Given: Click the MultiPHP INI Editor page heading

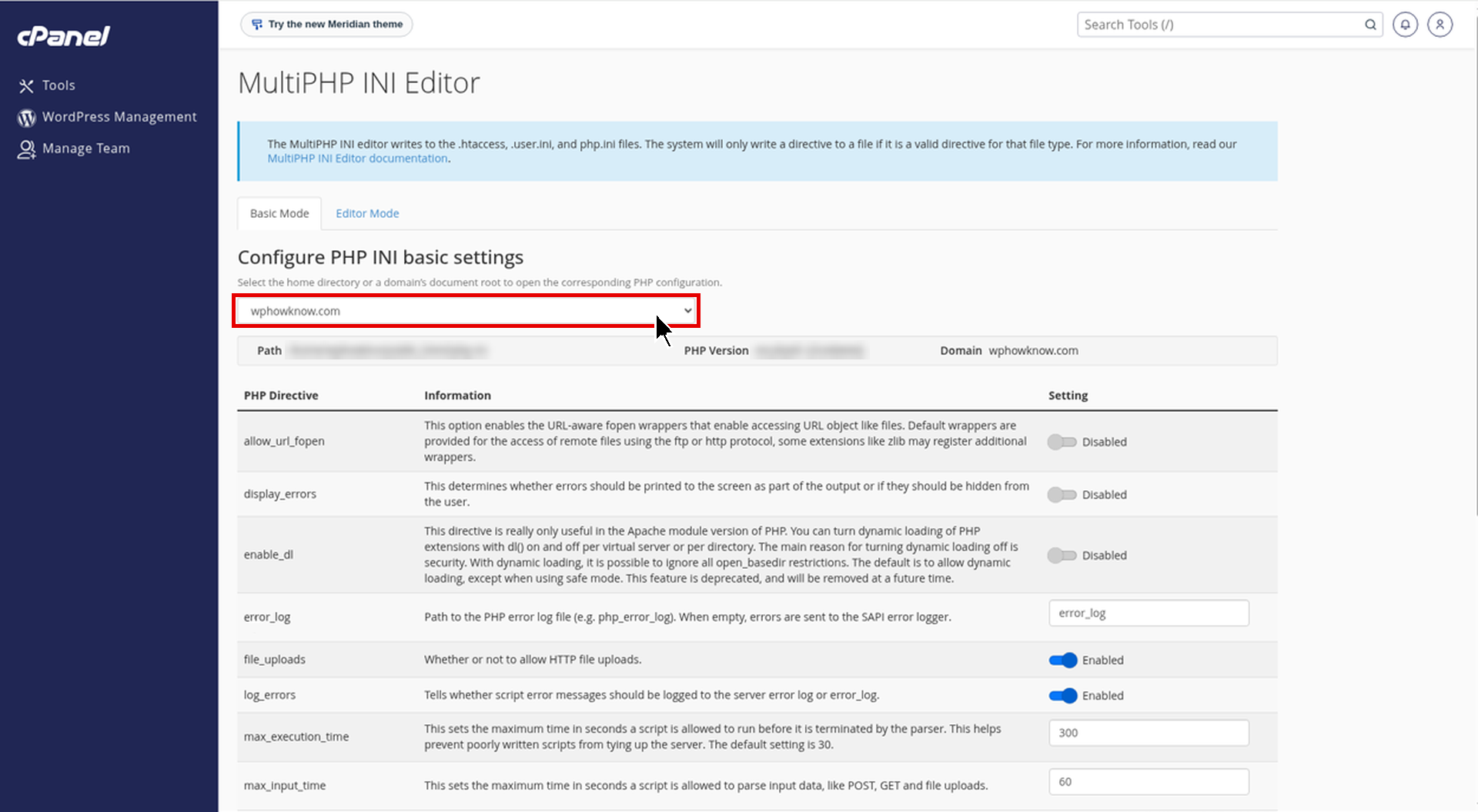Looking at the screenshot, I should coord(359,83).
